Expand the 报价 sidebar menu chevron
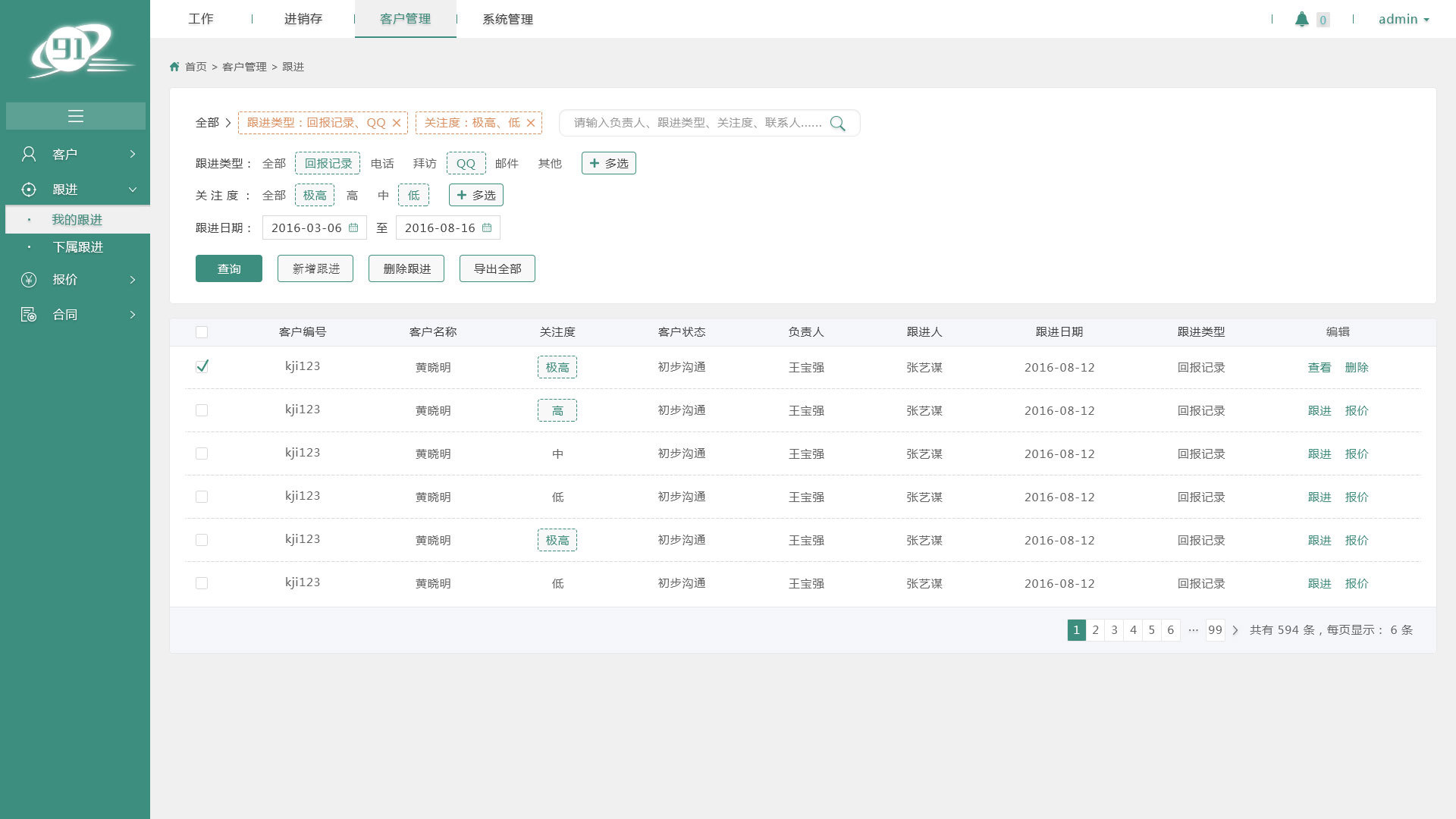1456x819 pixels. point(133,280)
